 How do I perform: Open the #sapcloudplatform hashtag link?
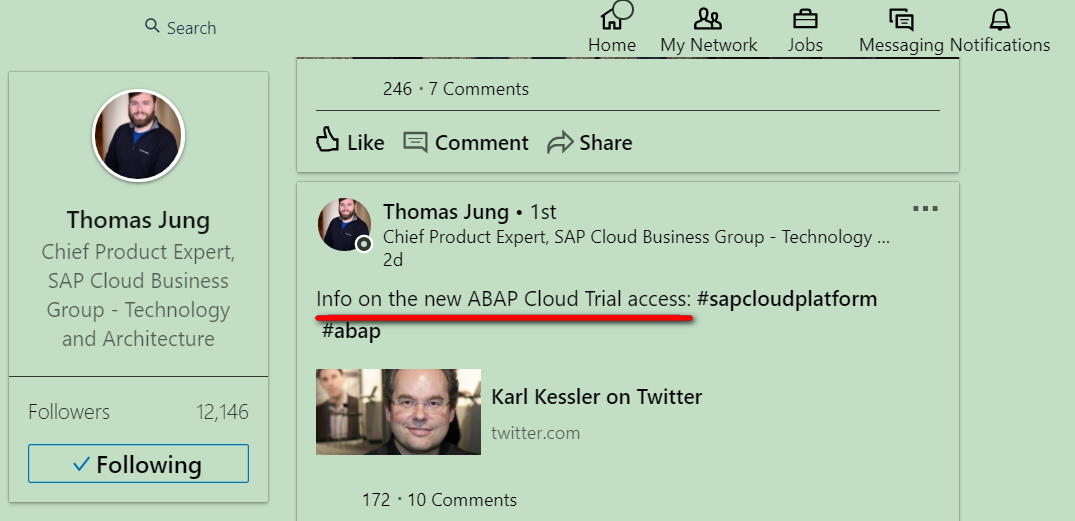click(x=786, y=299)
